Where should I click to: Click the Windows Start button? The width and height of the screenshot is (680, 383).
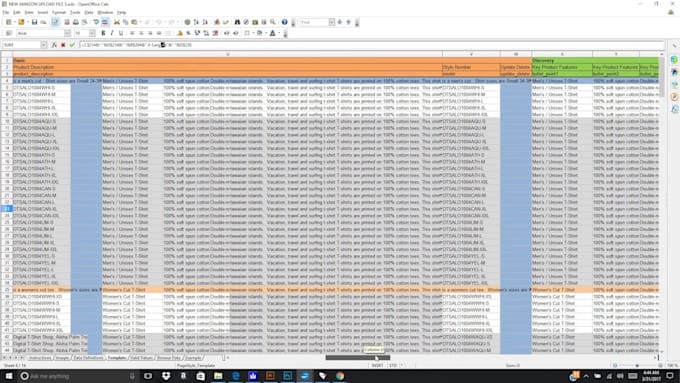pyautogui.click(x=9, y=376)
